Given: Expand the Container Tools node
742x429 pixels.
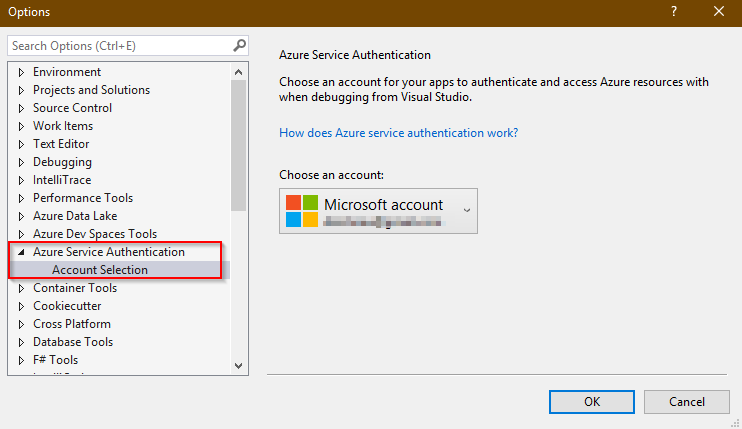Looking at the screenshot, I should click(21, 288).
